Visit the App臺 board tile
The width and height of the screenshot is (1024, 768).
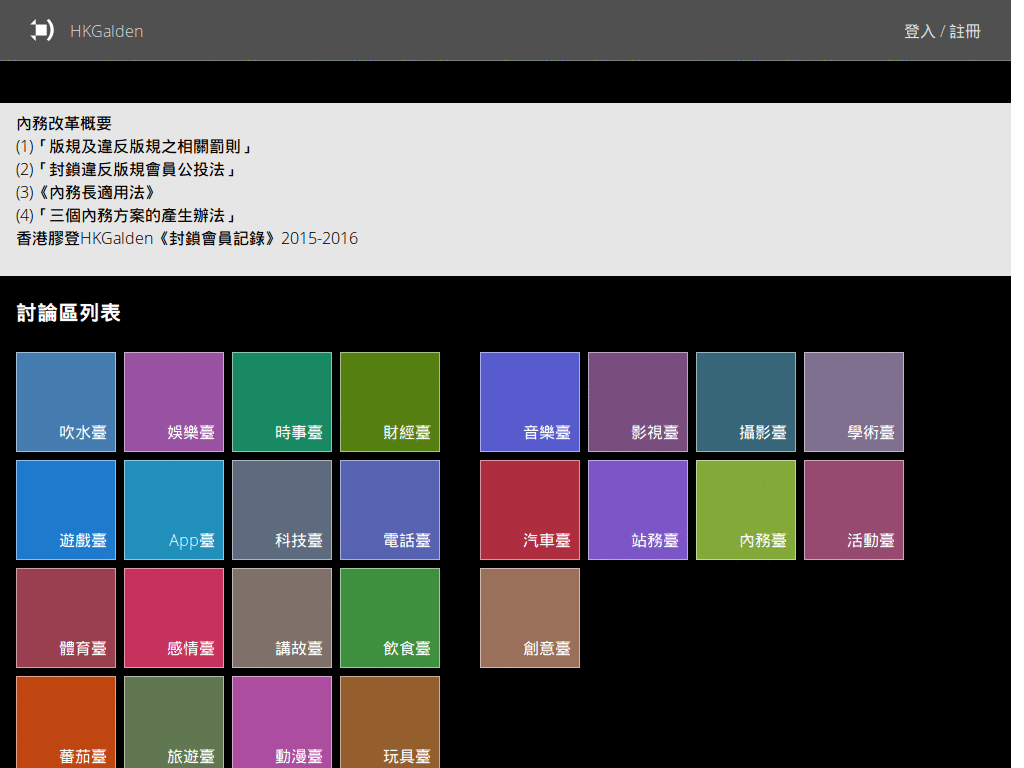click(x=174, y=510)
